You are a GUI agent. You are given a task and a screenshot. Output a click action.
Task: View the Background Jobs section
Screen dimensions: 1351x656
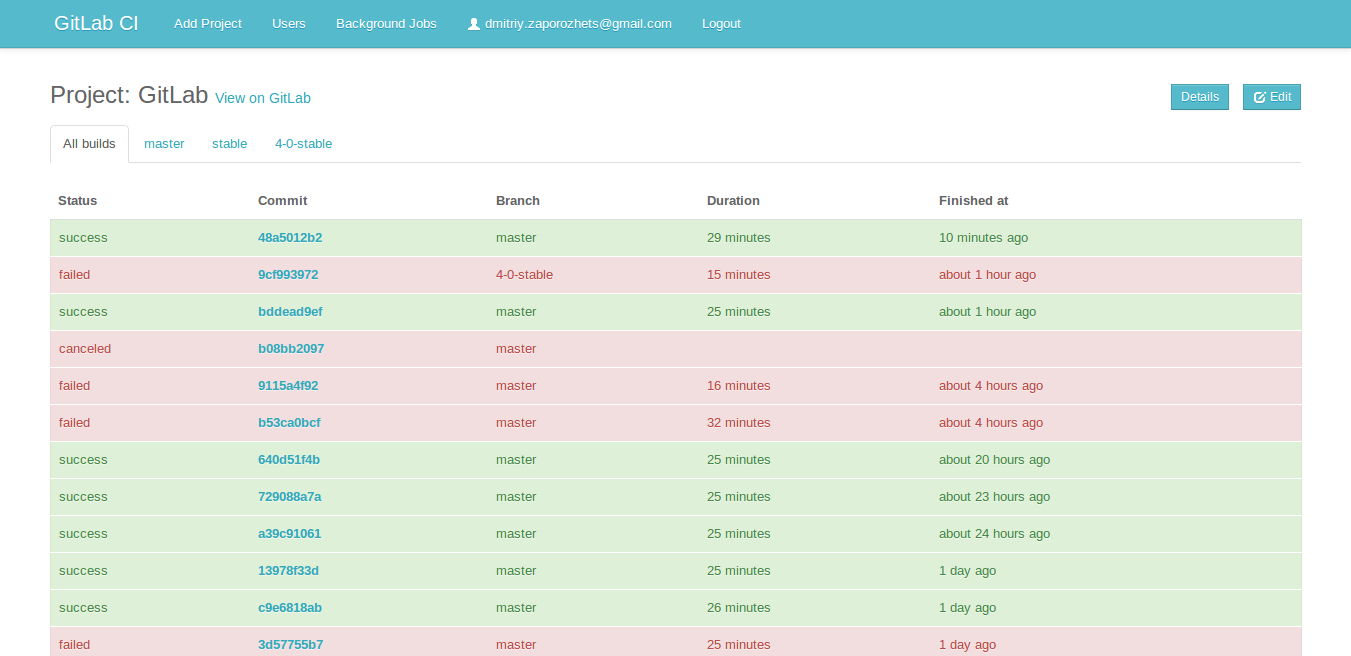(386, 23)
